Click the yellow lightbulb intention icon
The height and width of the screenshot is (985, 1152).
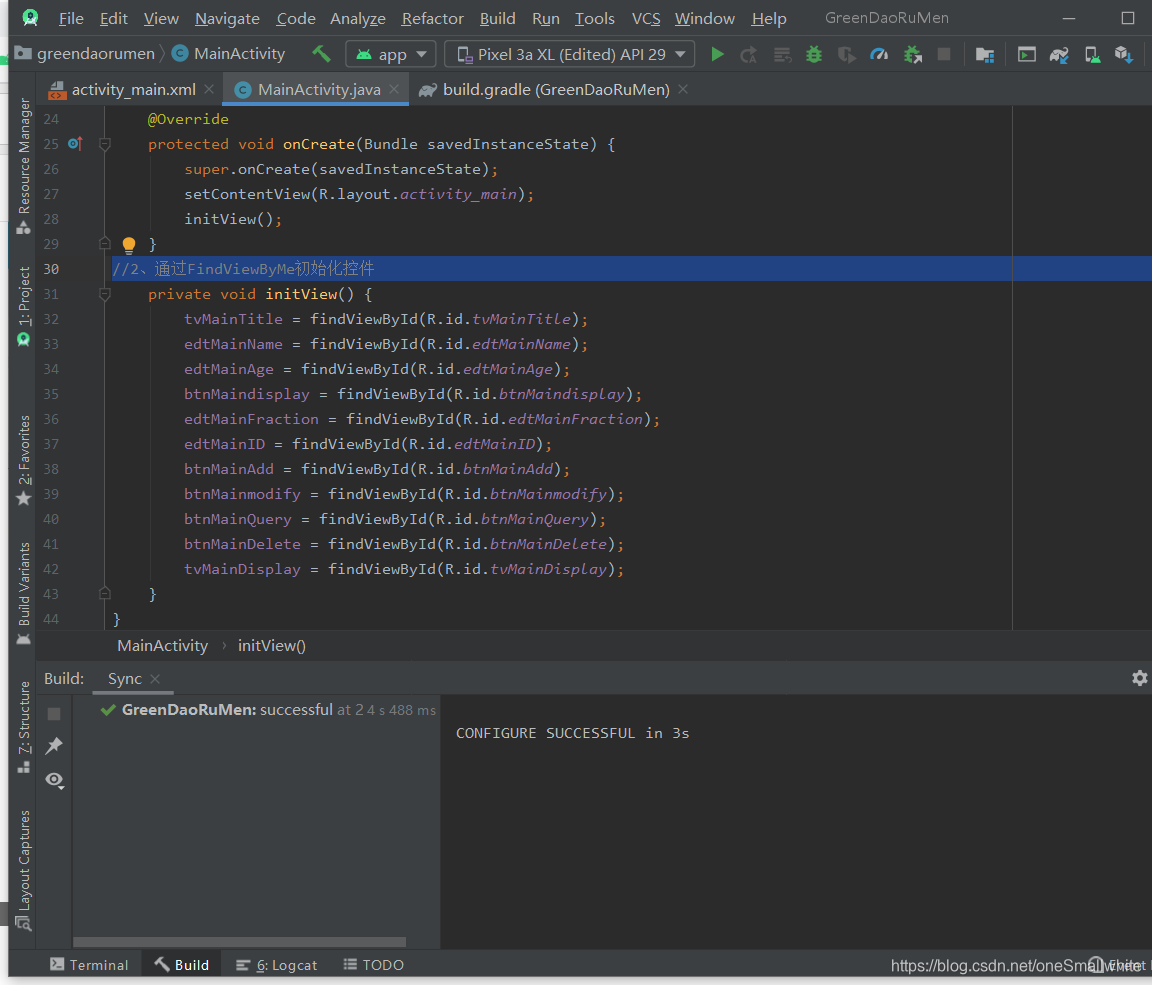(129, 245)
